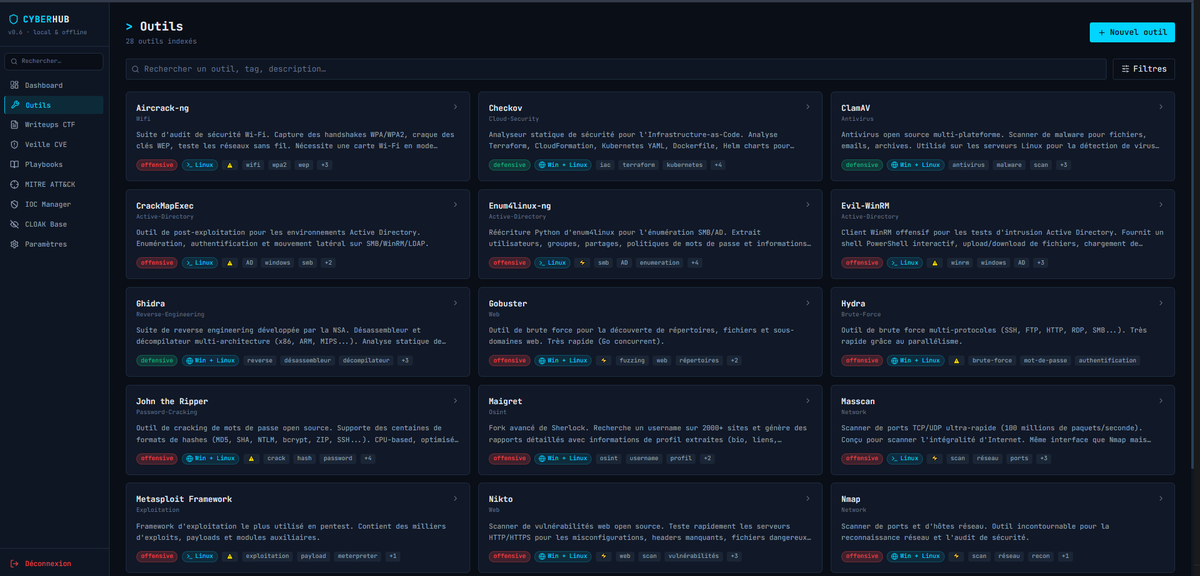Open Playbooks in the sidebar
Image resolution: width=1200 pixels, height=576 pixels.
[54, 164]
